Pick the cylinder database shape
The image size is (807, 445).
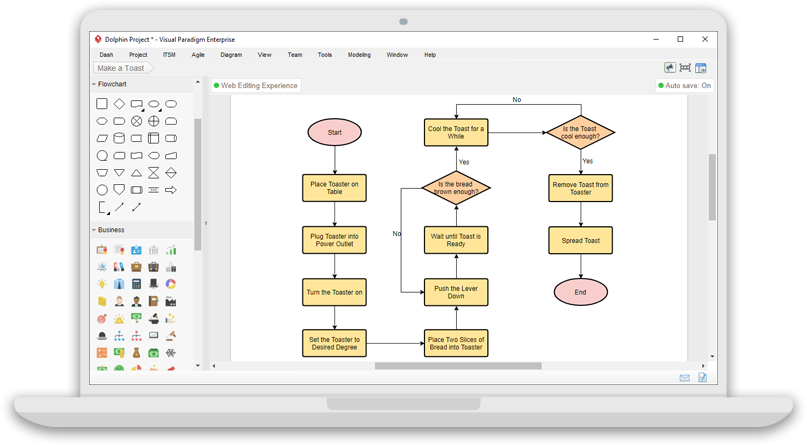119,138
